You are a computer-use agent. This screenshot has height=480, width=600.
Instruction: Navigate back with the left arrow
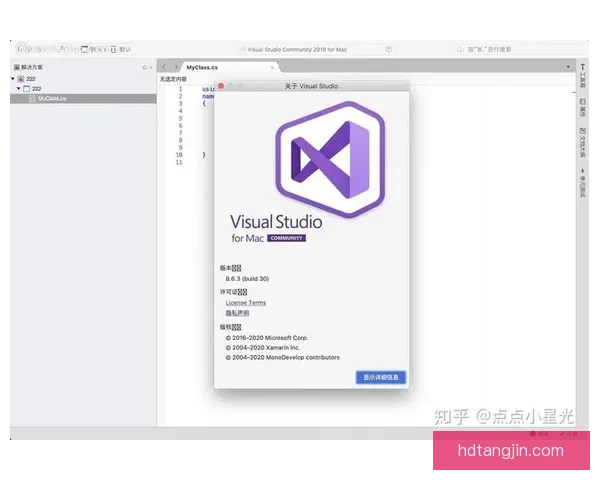click(x=165, y=66)
